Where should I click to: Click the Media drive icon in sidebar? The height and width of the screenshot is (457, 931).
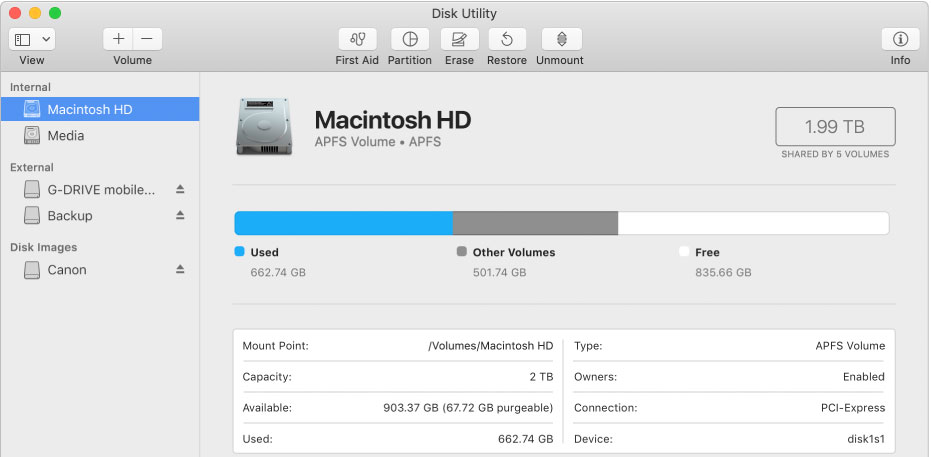point(32,135)
